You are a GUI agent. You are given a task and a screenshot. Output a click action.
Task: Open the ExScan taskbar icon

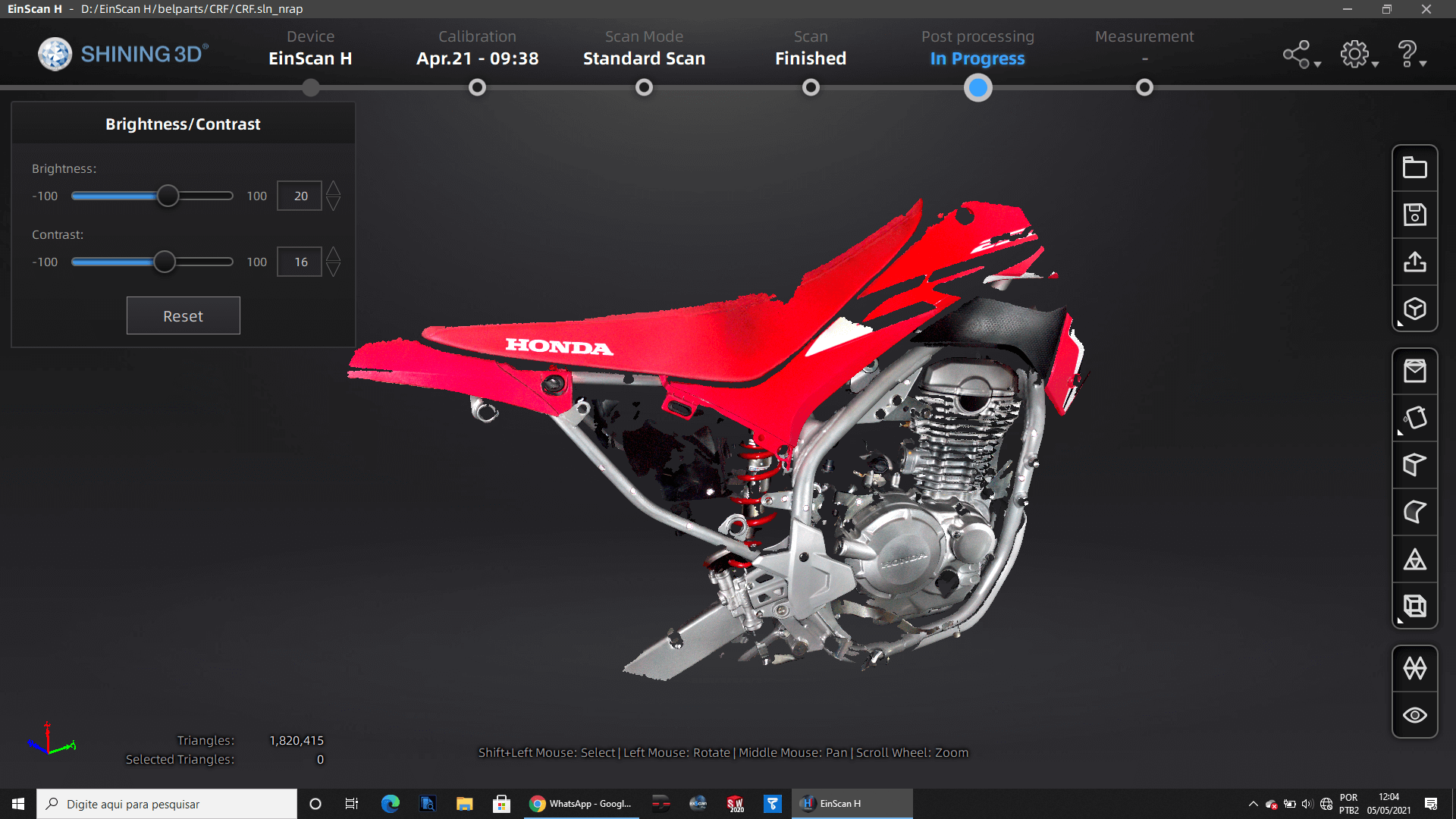coord(698,804)
